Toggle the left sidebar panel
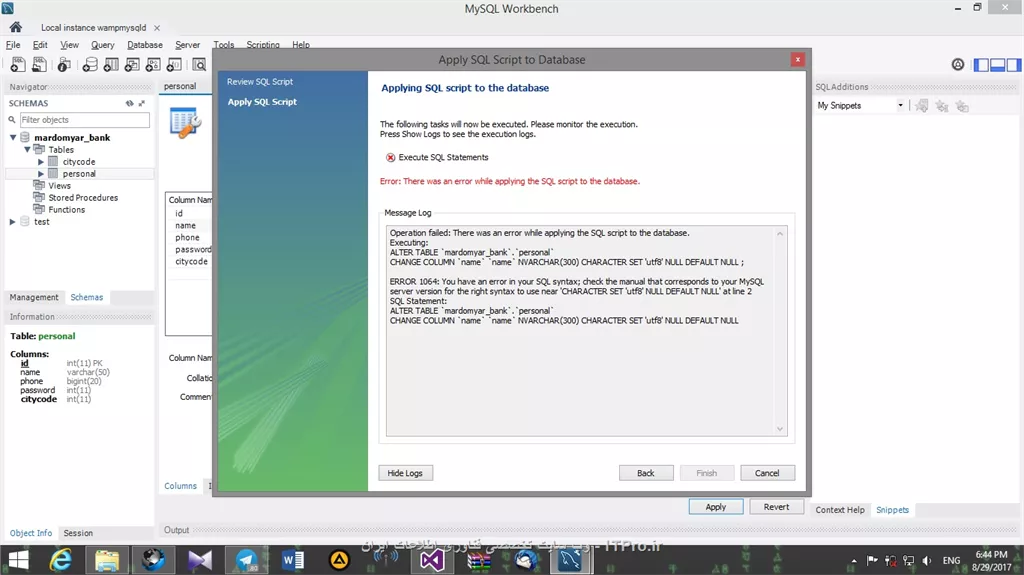1024x575 pixels. tap(981, 65)
